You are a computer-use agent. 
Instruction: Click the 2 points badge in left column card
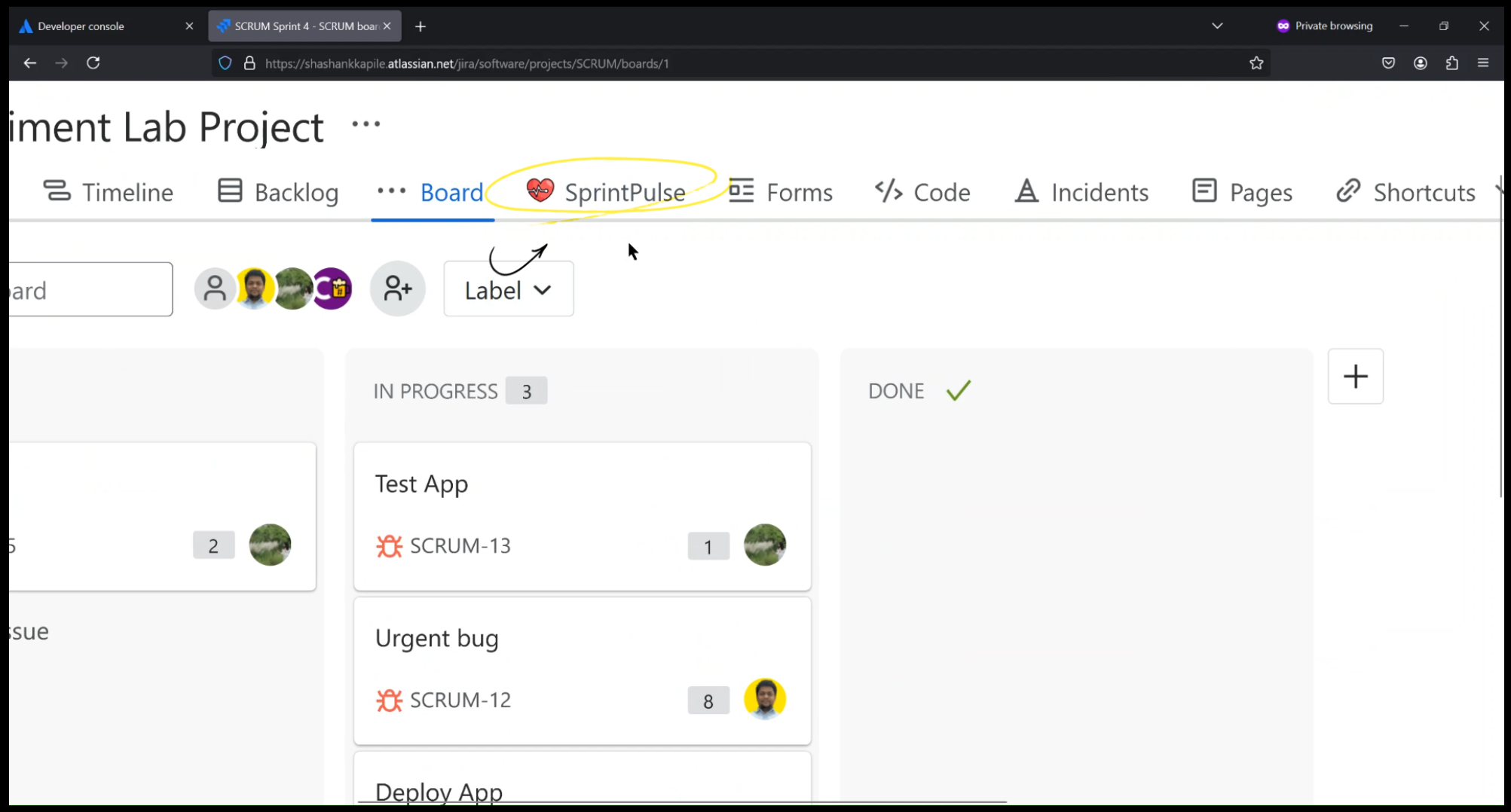point(213,545)
